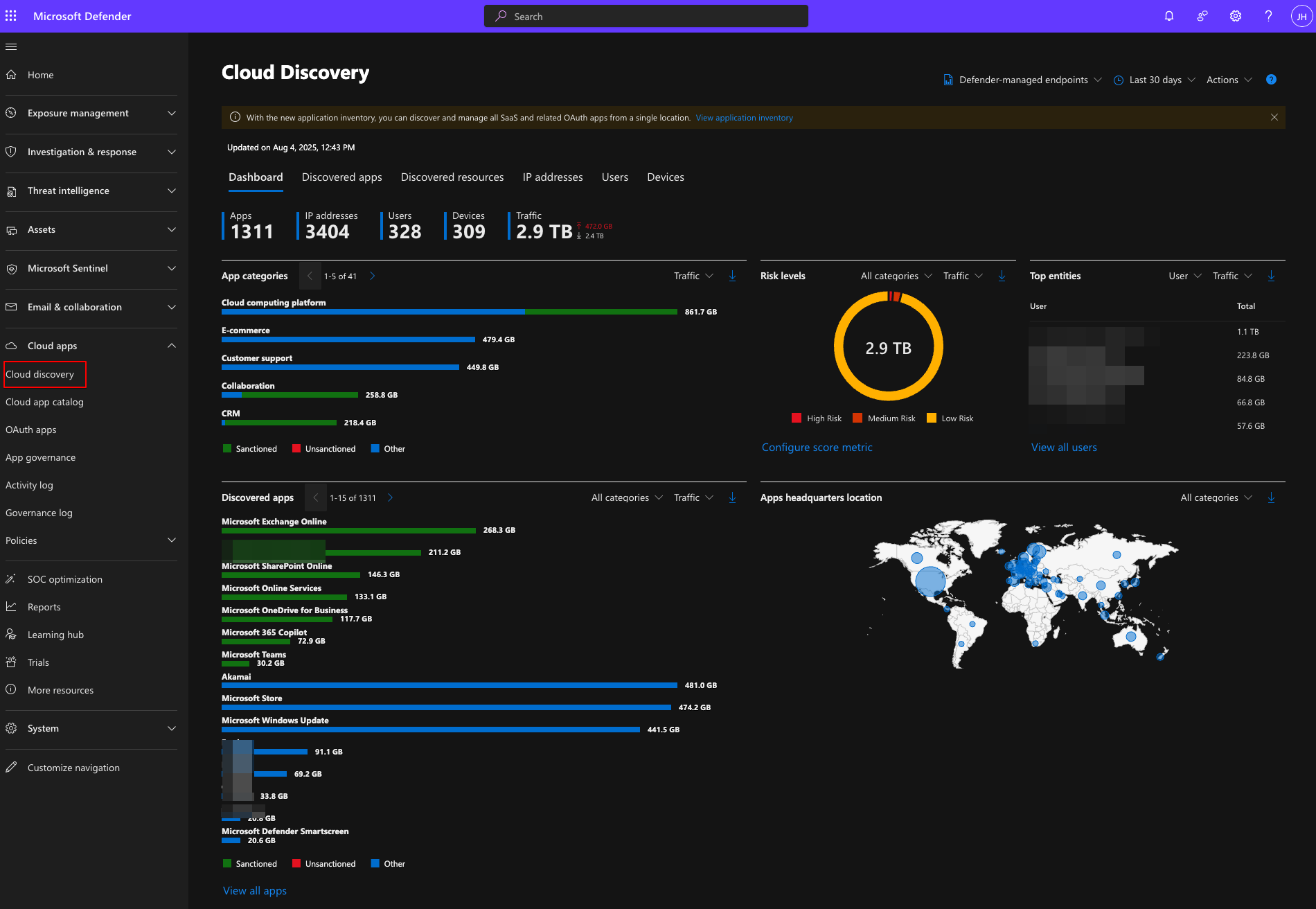Click the notifications bell icon
The height and width of the screenshot is (909, 1316).
tap(1169, 16)
